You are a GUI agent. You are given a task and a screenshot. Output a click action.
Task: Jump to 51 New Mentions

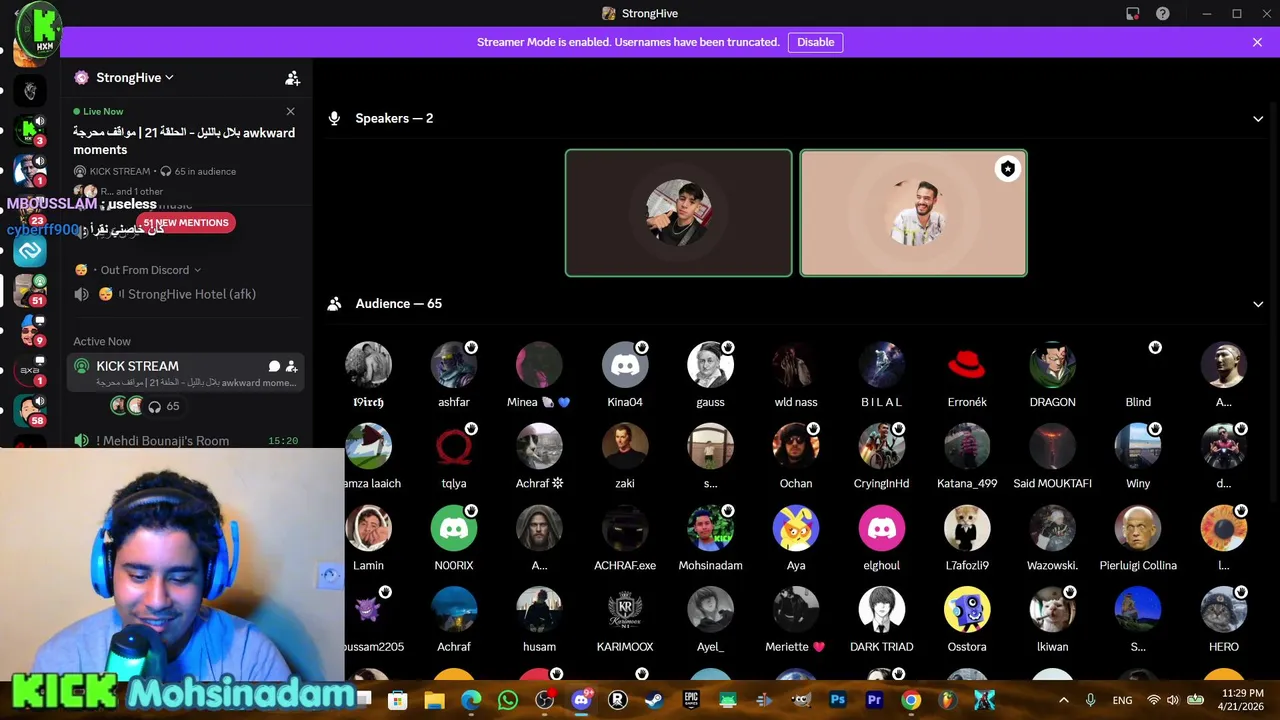pyautogui.click(x=186, y=222)
